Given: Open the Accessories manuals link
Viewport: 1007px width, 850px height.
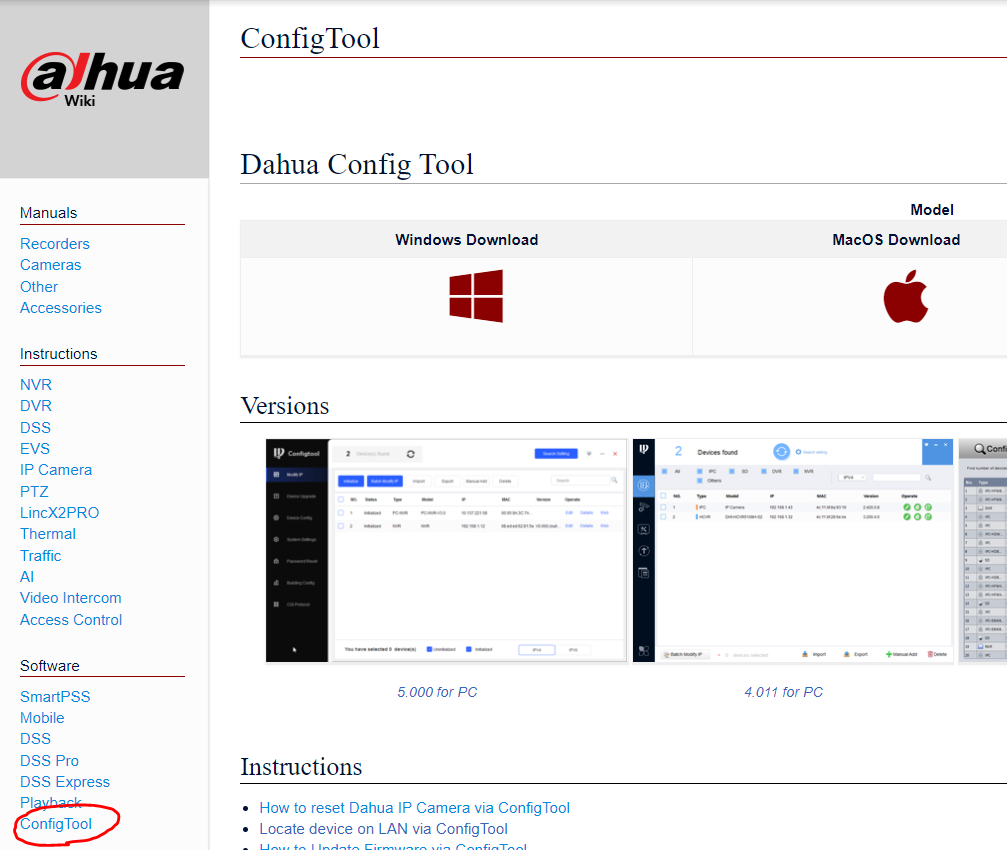Looking at the screenshot, I should point(61,308).
